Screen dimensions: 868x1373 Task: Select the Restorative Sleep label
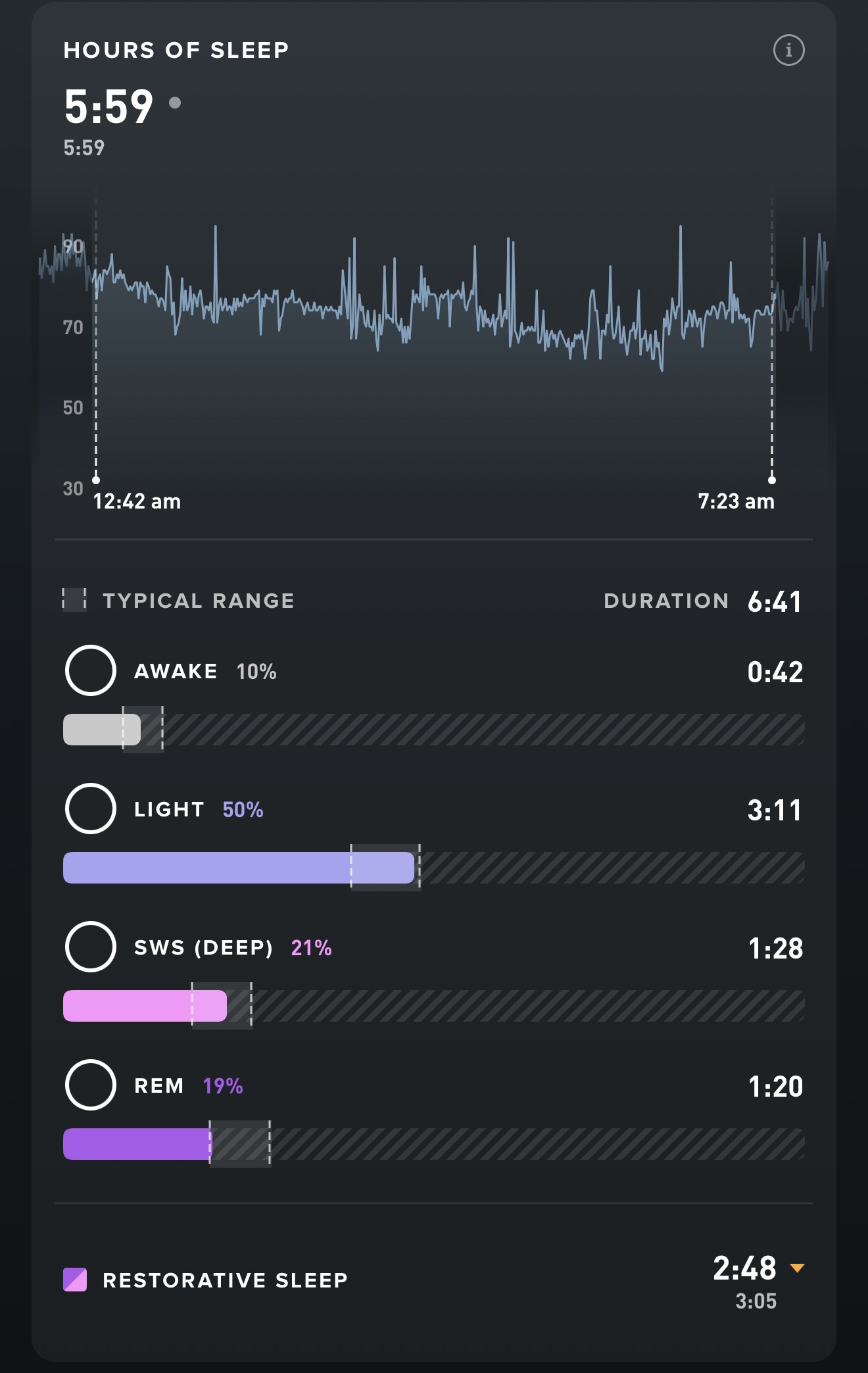coord(225,1280)
